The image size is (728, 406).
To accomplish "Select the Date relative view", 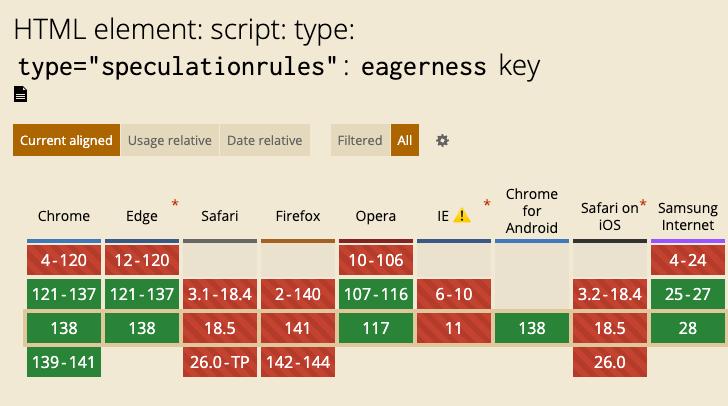I will [x=264, y=141].
